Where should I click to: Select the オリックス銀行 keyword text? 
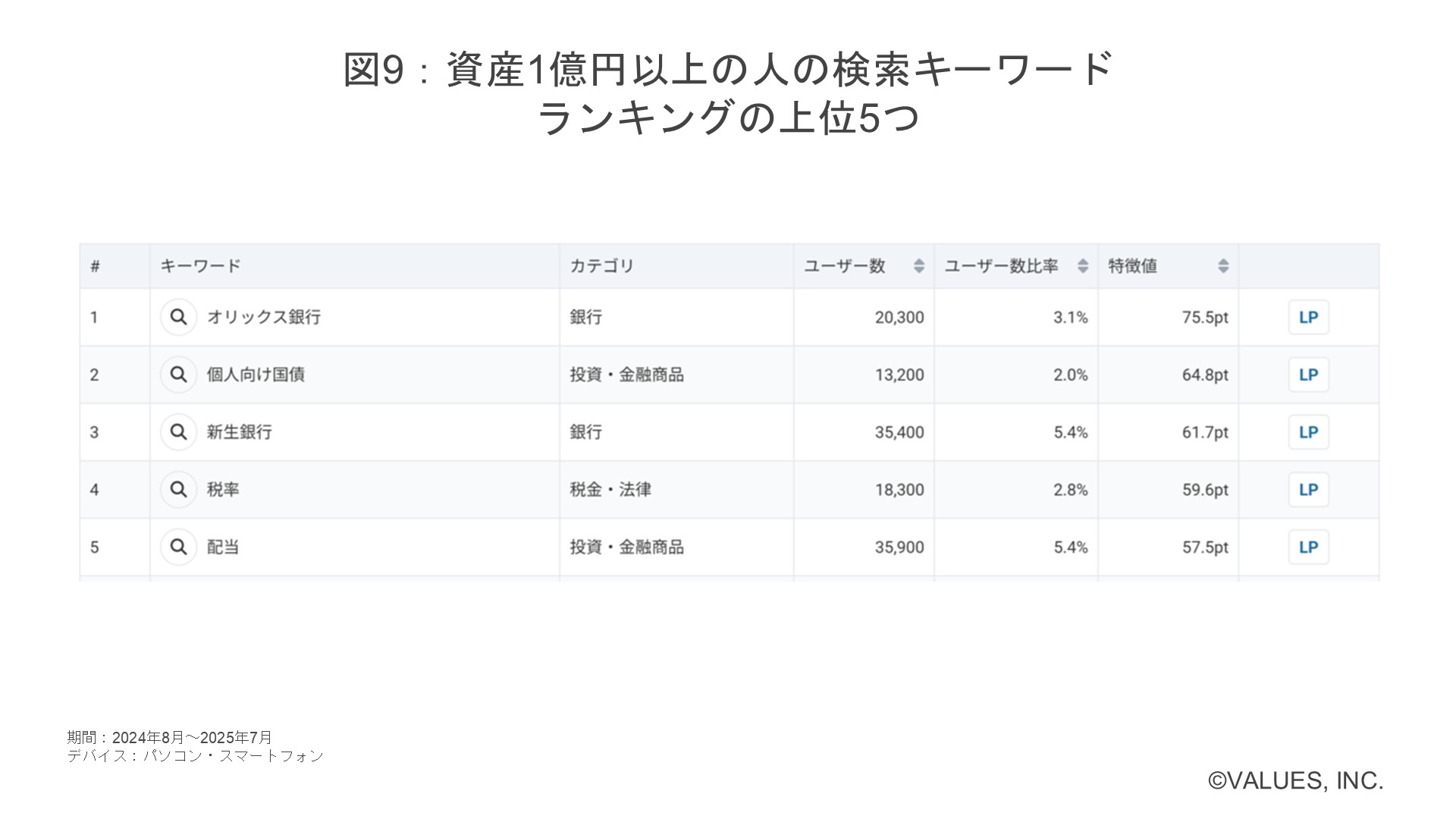(264, 317)
